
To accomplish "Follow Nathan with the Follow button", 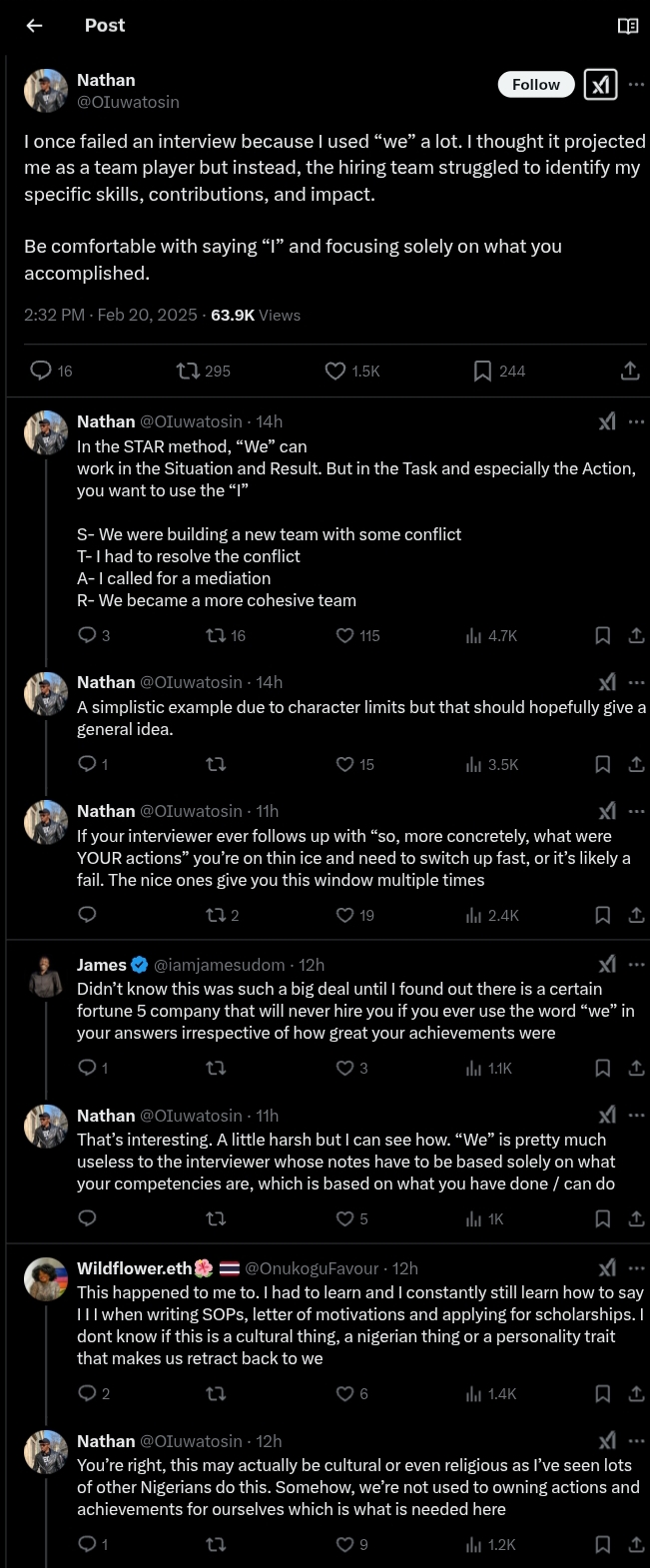I will click(x=536, y=85).
